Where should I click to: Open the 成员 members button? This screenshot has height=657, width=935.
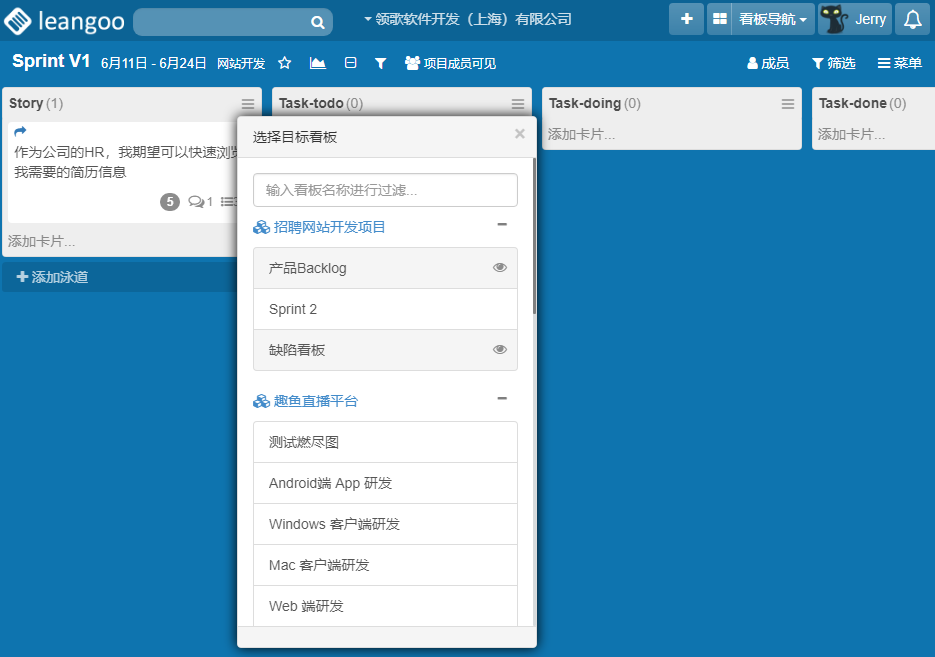768,63
